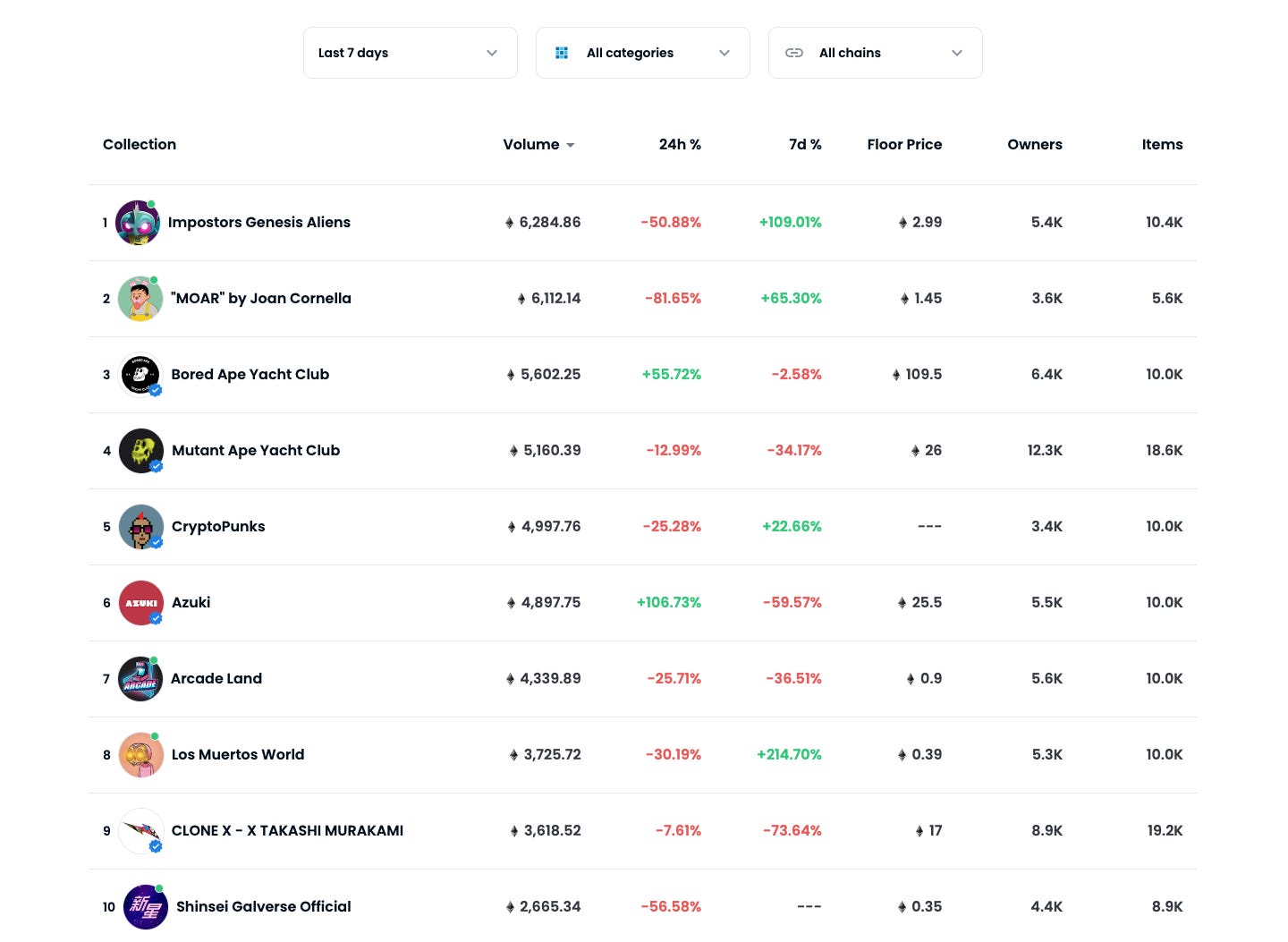Screen dimensions: 1288x942
Task: Open Shinsei Galverse Official name link
Action: tap(264, 906)
